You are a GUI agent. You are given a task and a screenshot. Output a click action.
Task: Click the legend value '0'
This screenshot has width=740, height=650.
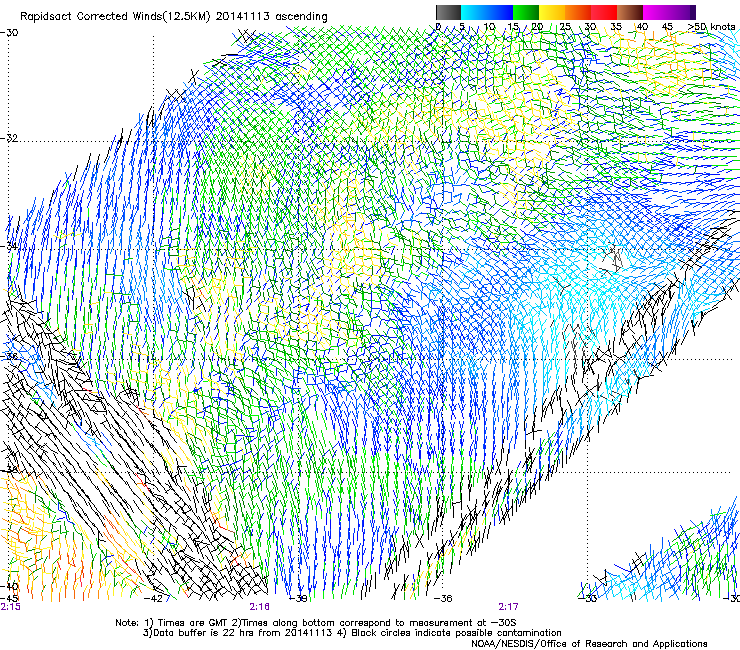pos(438,27)
